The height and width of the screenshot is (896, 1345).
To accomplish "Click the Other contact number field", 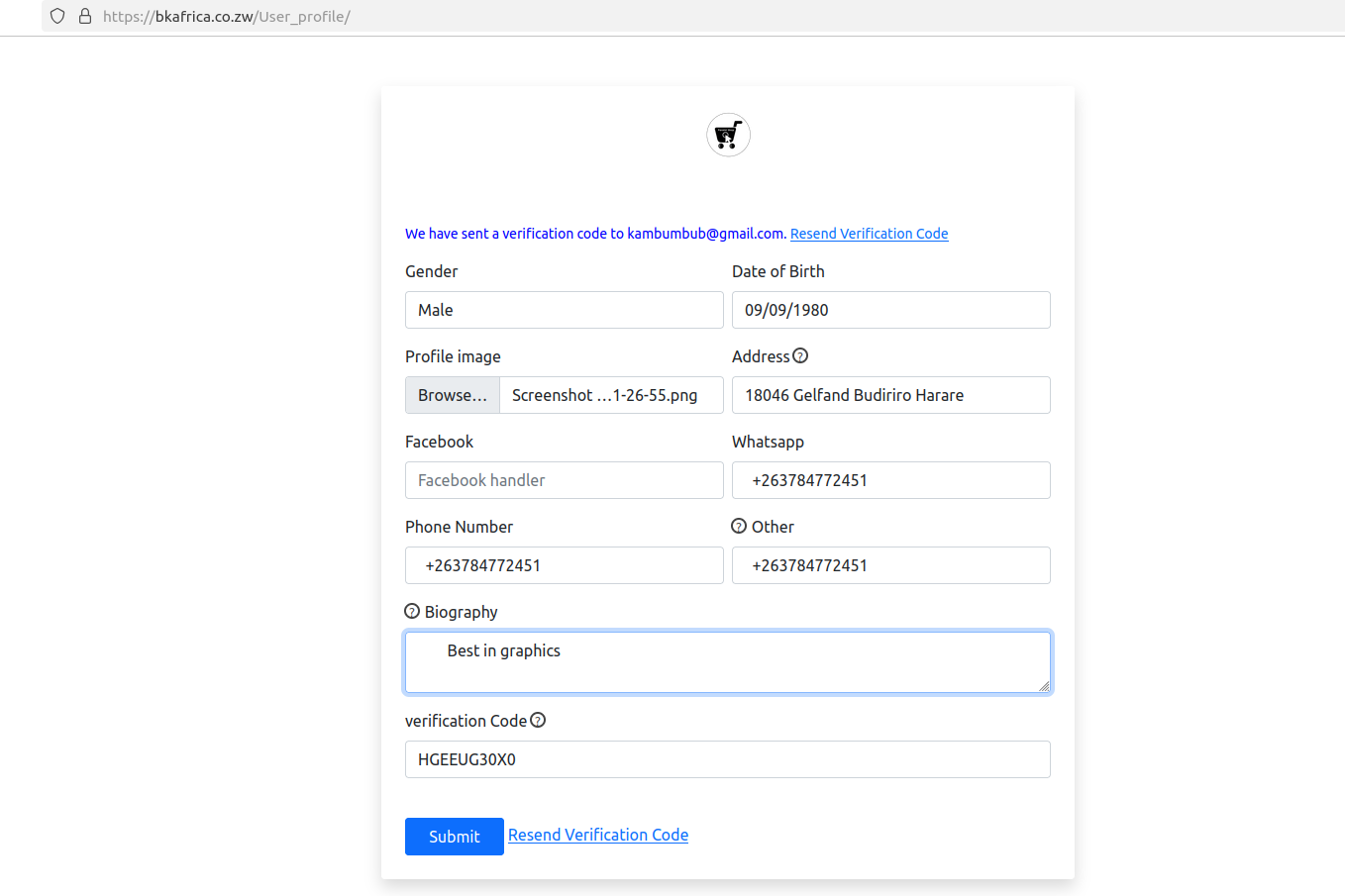I will coord(890,565).
